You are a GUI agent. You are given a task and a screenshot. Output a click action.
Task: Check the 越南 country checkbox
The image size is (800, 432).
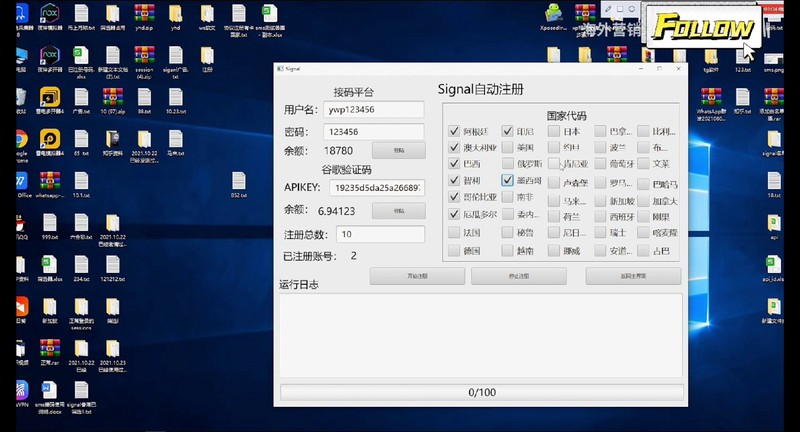point(507,250)
